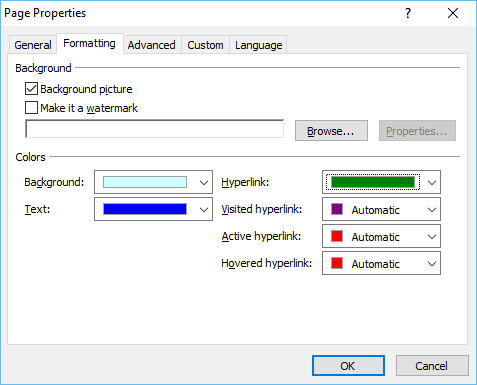Open the Visited hyperlink dropdown arrow
477x385 pixels.
click(432, 209)
